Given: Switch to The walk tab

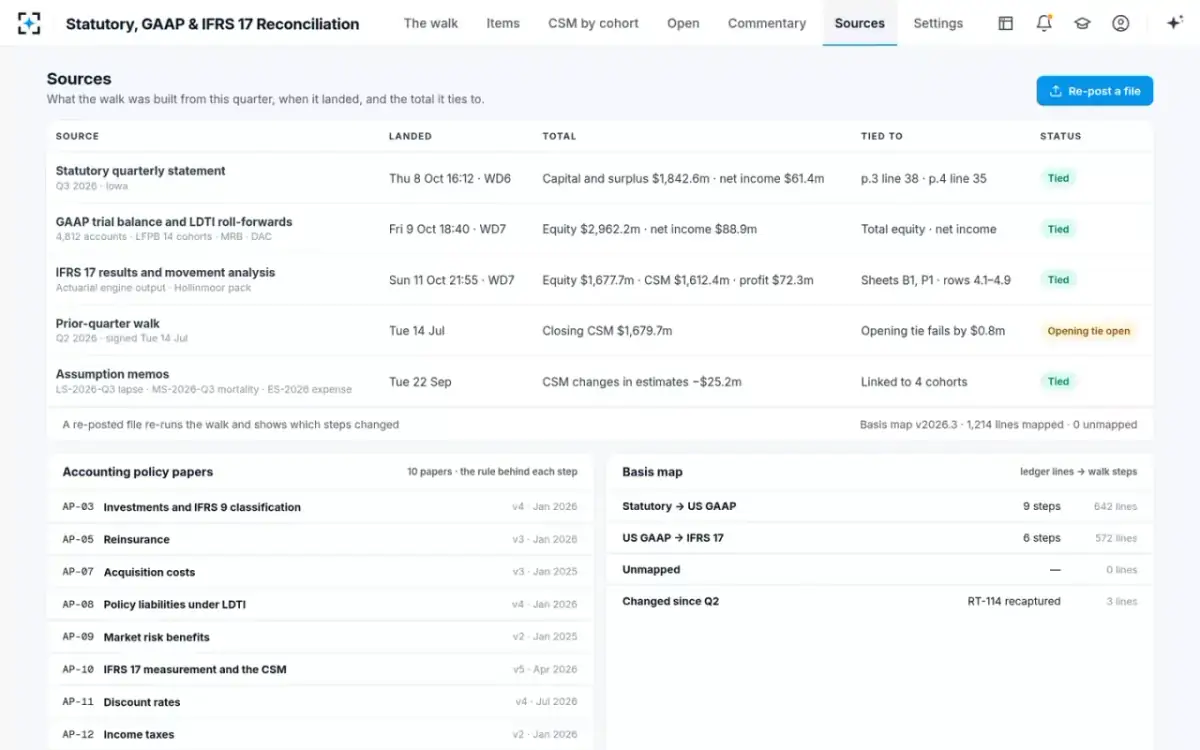Looking at the screenshot, I should coord(431,23).
